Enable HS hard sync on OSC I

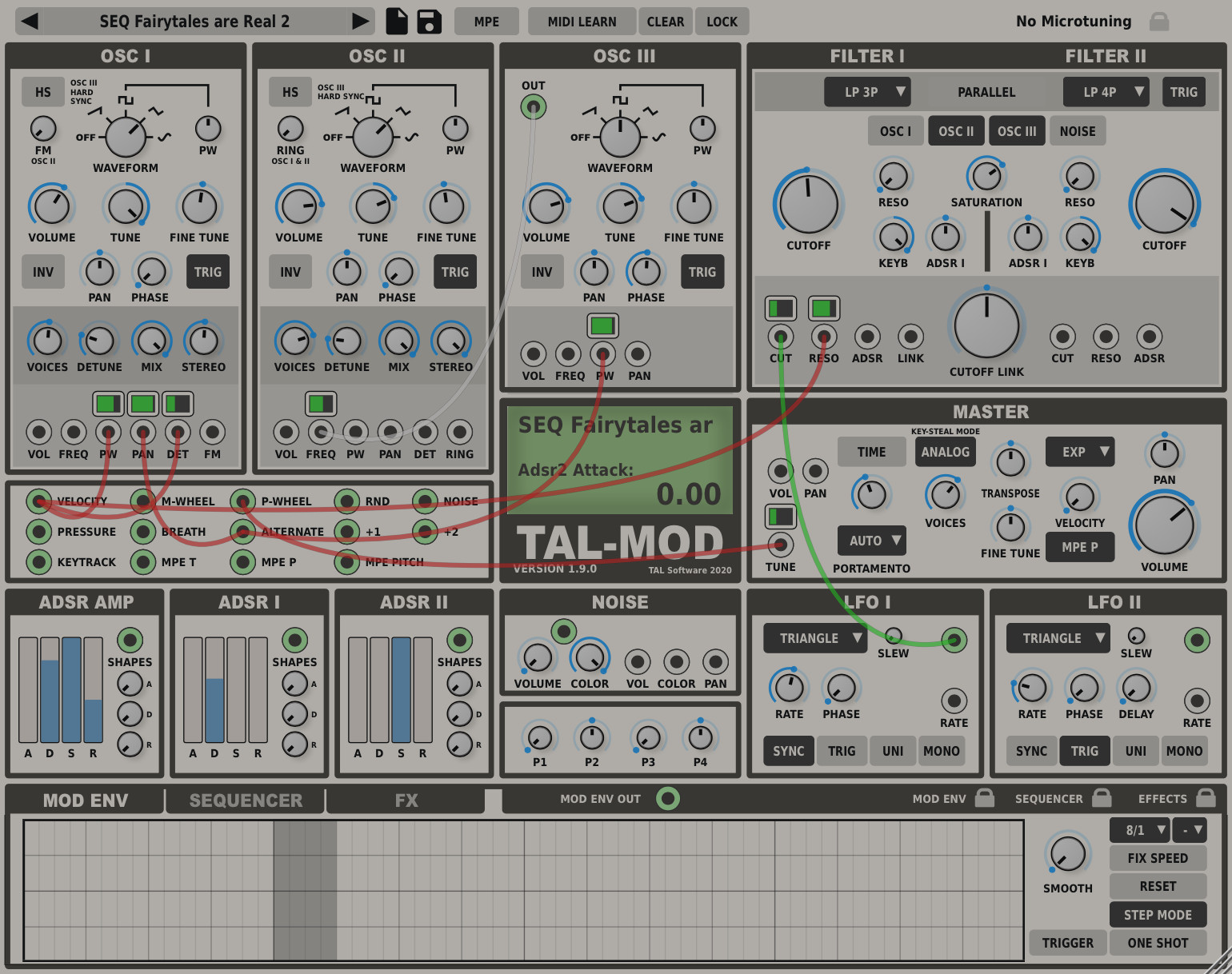pyautogui.click(x=43, y=91)
